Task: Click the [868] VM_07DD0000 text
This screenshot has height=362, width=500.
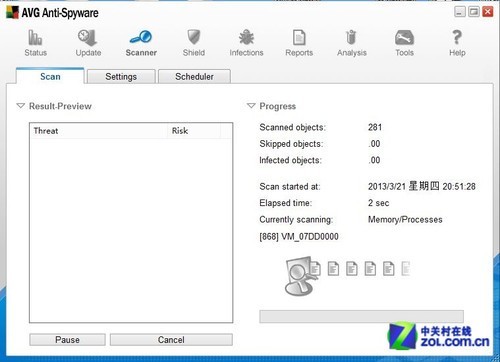Action: [x=299, y=237]
